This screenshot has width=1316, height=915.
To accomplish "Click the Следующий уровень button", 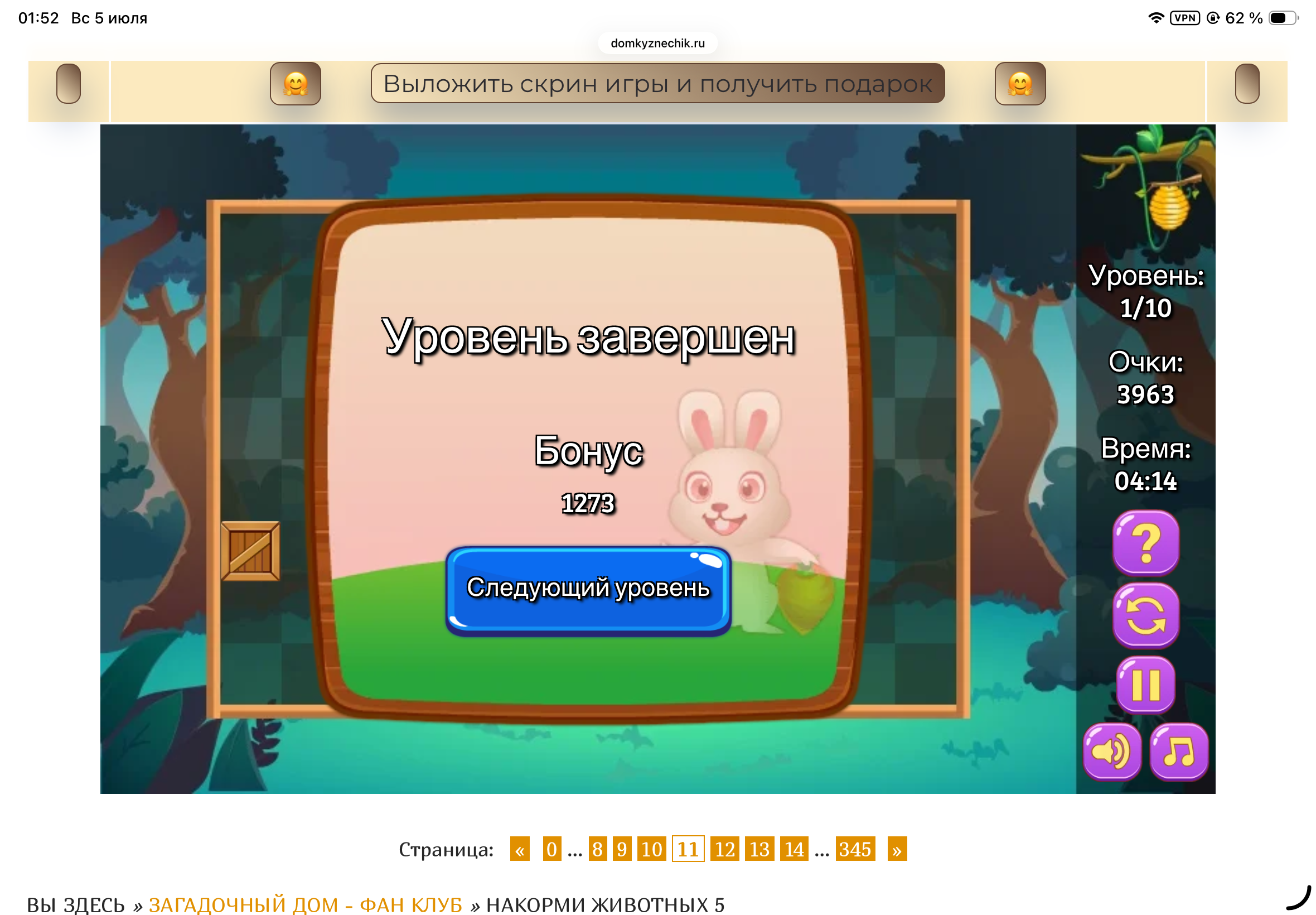I will point(588,590).
